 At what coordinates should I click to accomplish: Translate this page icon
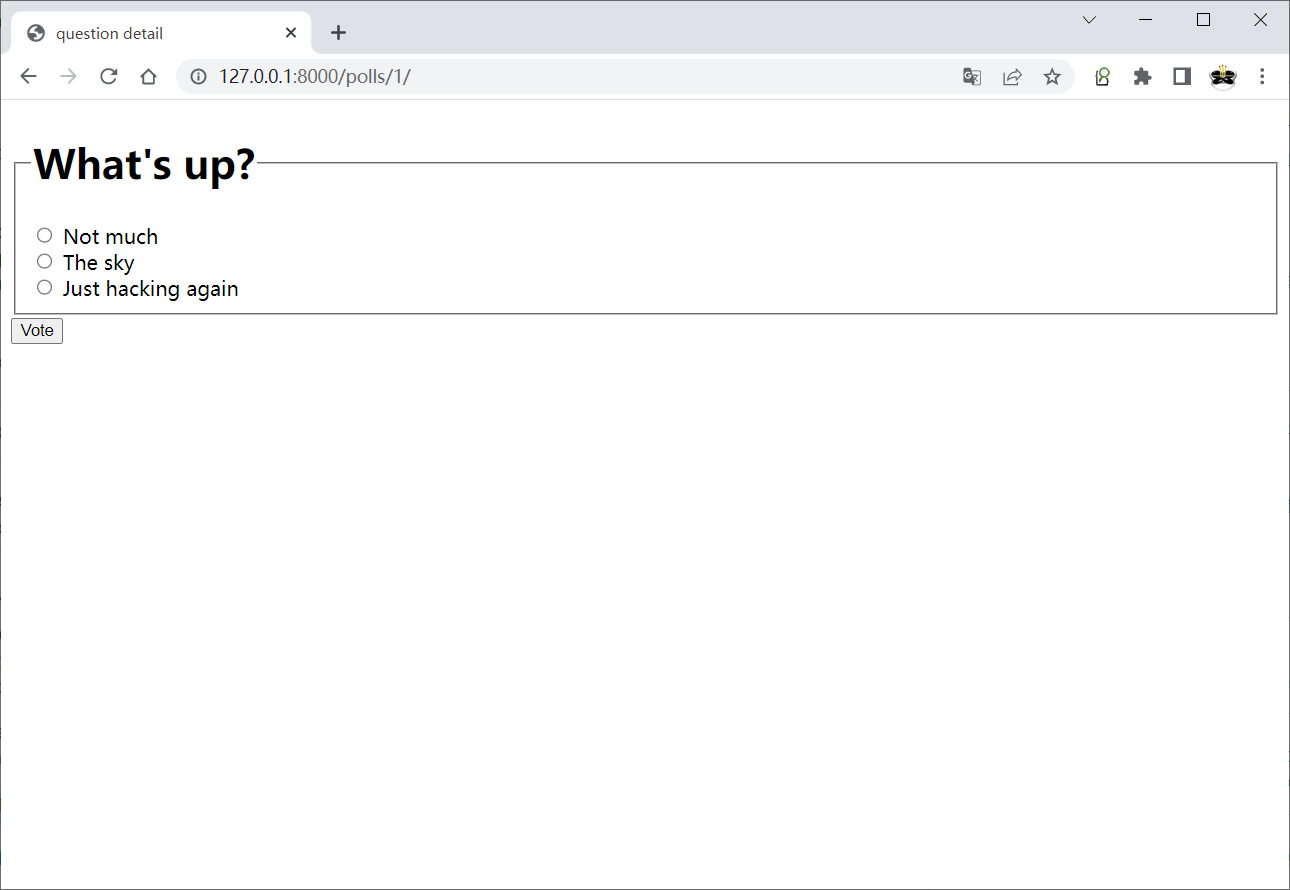(x=972, y=77)
